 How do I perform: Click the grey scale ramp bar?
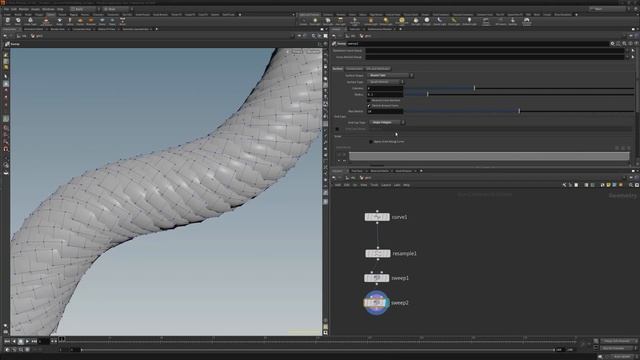489,156
